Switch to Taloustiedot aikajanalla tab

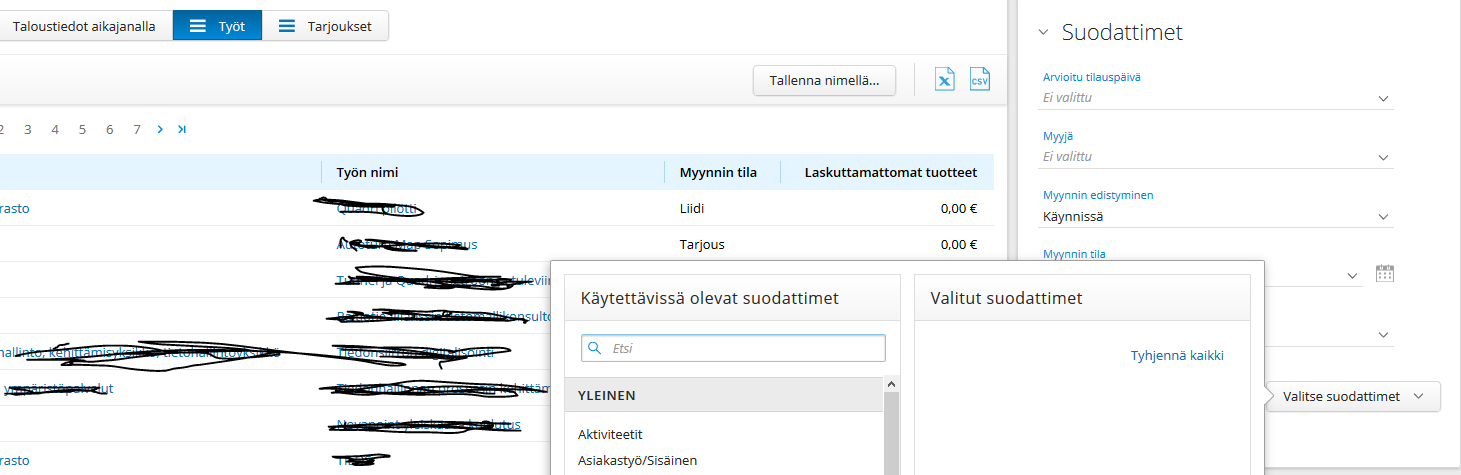point(85,26)
